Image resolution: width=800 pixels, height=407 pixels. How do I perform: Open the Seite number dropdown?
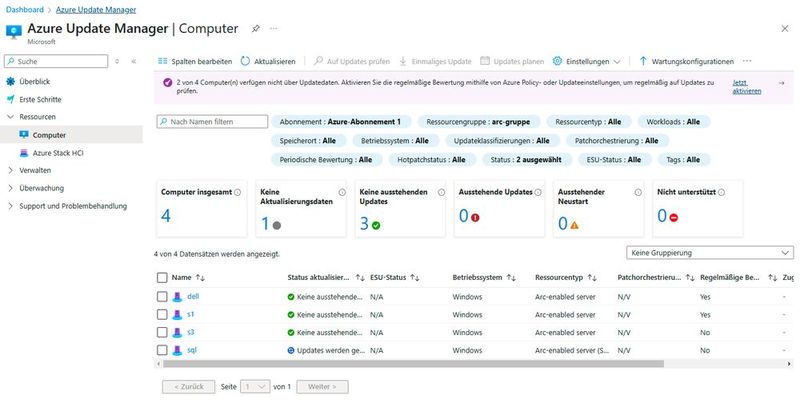tap(255, 387)
